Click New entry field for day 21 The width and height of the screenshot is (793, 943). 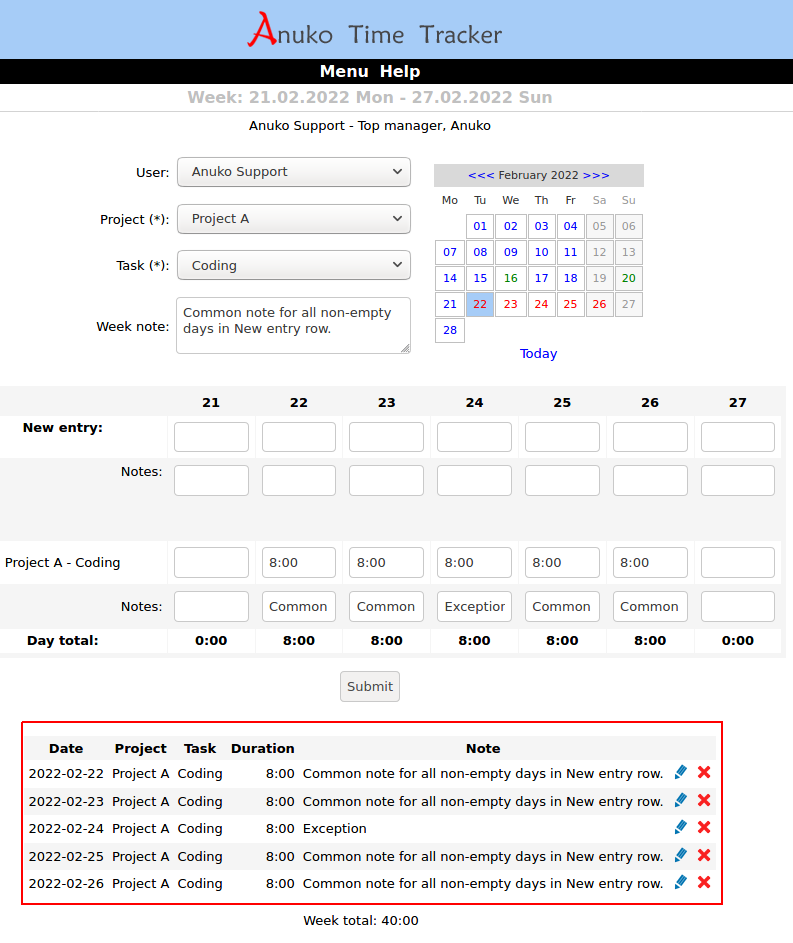211,437
